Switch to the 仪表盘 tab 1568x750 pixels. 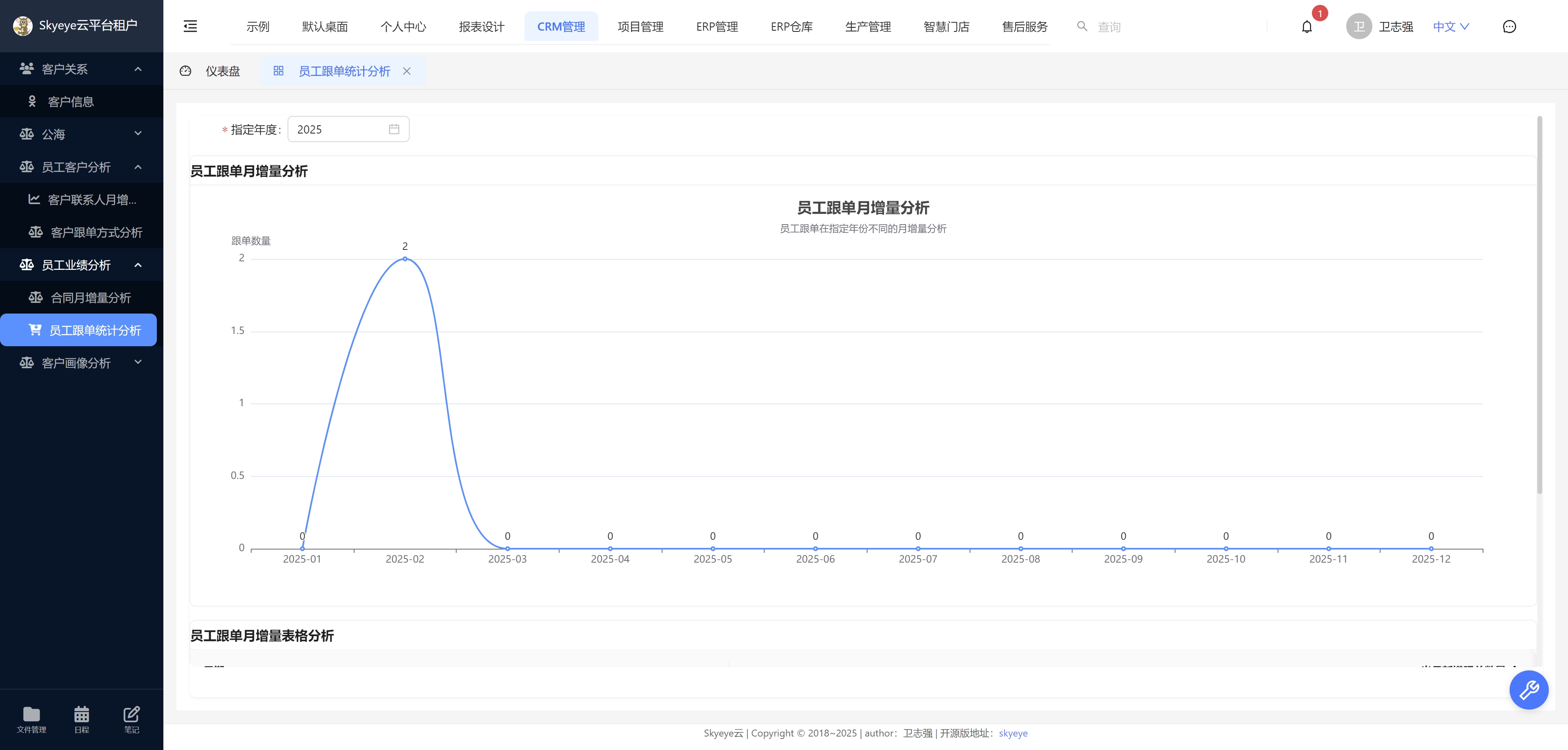tap(211, 71)
